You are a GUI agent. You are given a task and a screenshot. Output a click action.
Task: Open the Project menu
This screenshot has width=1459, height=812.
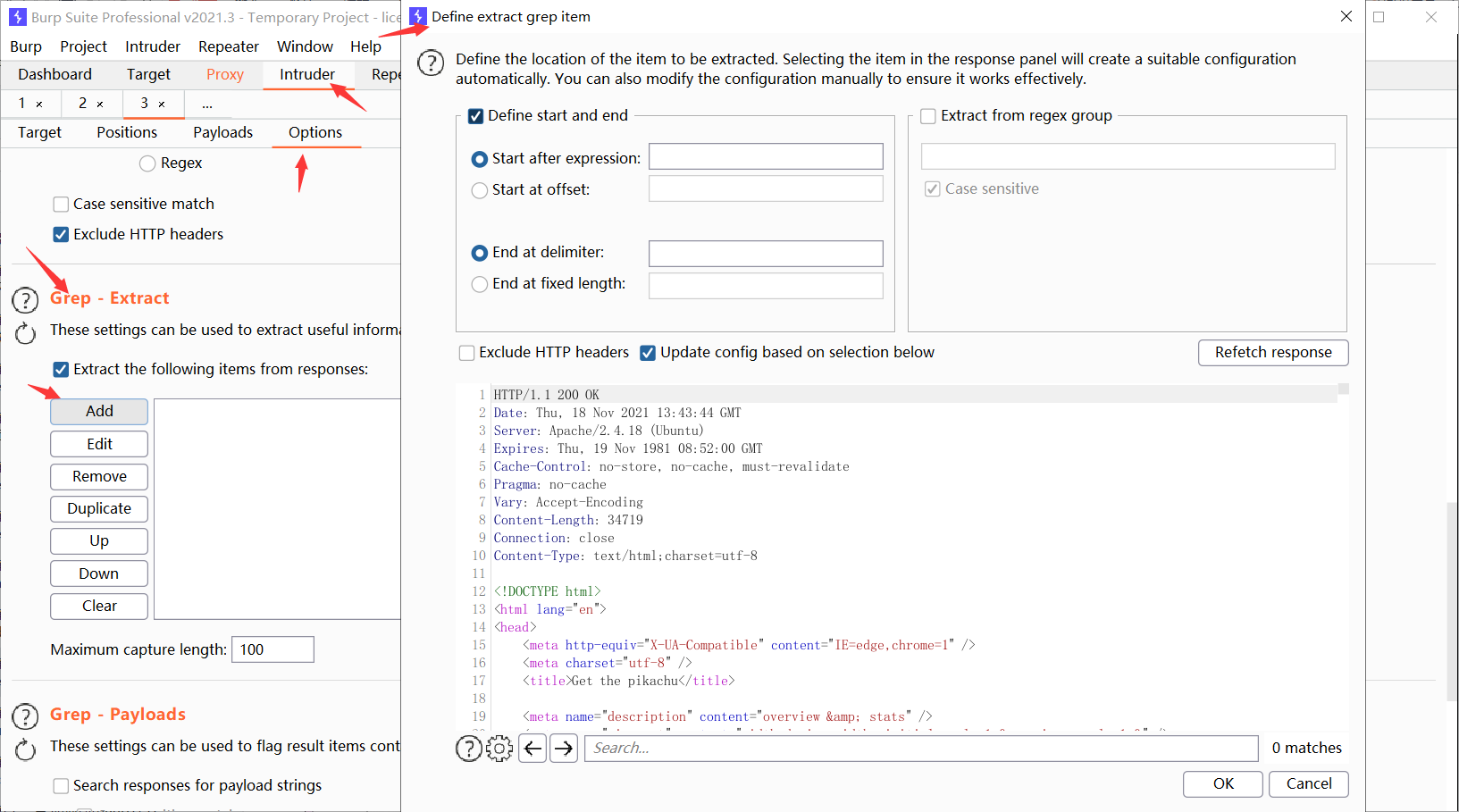click(x=83, y=46)
